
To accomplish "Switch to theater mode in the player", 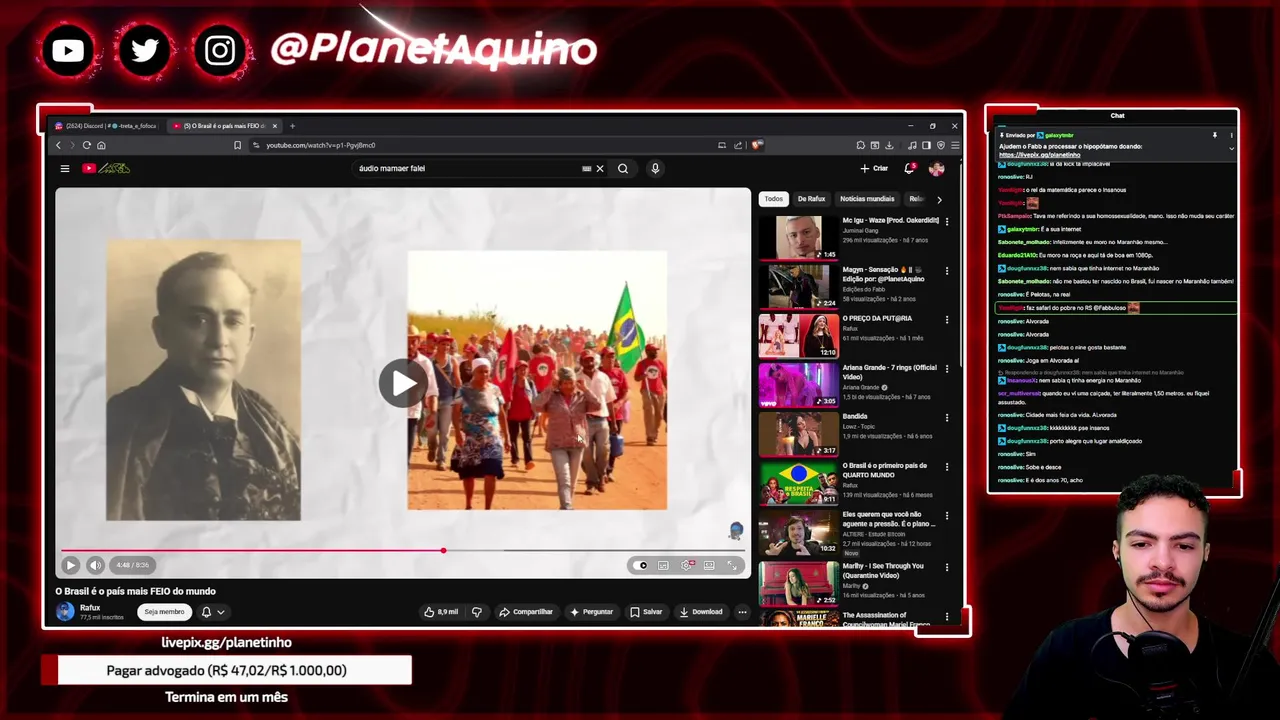I will (x=709, y=565).
